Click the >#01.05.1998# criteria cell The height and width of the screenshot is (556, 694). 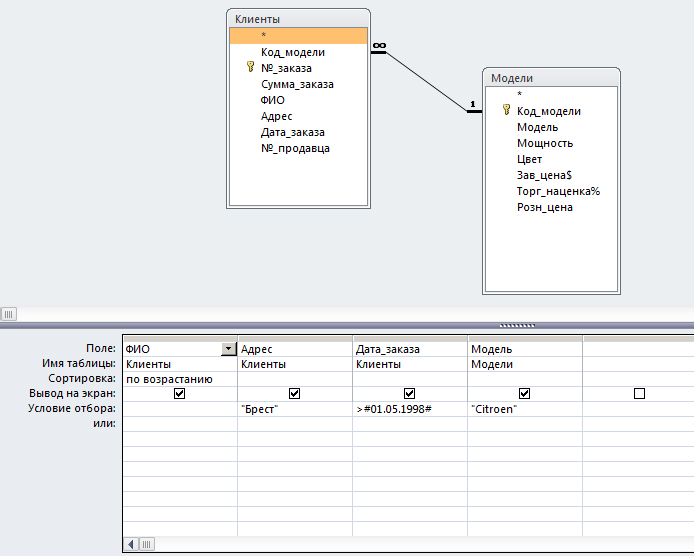410,409
